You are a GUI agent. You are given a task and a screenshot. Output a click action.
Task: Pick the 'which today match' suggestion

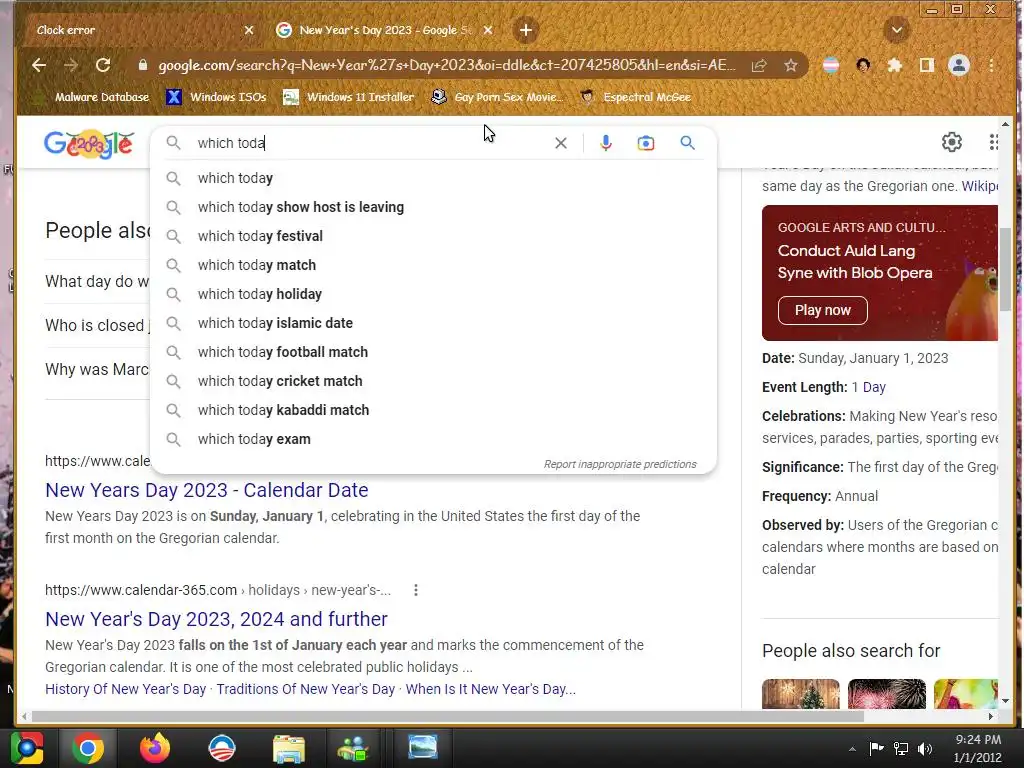(434, 265)
